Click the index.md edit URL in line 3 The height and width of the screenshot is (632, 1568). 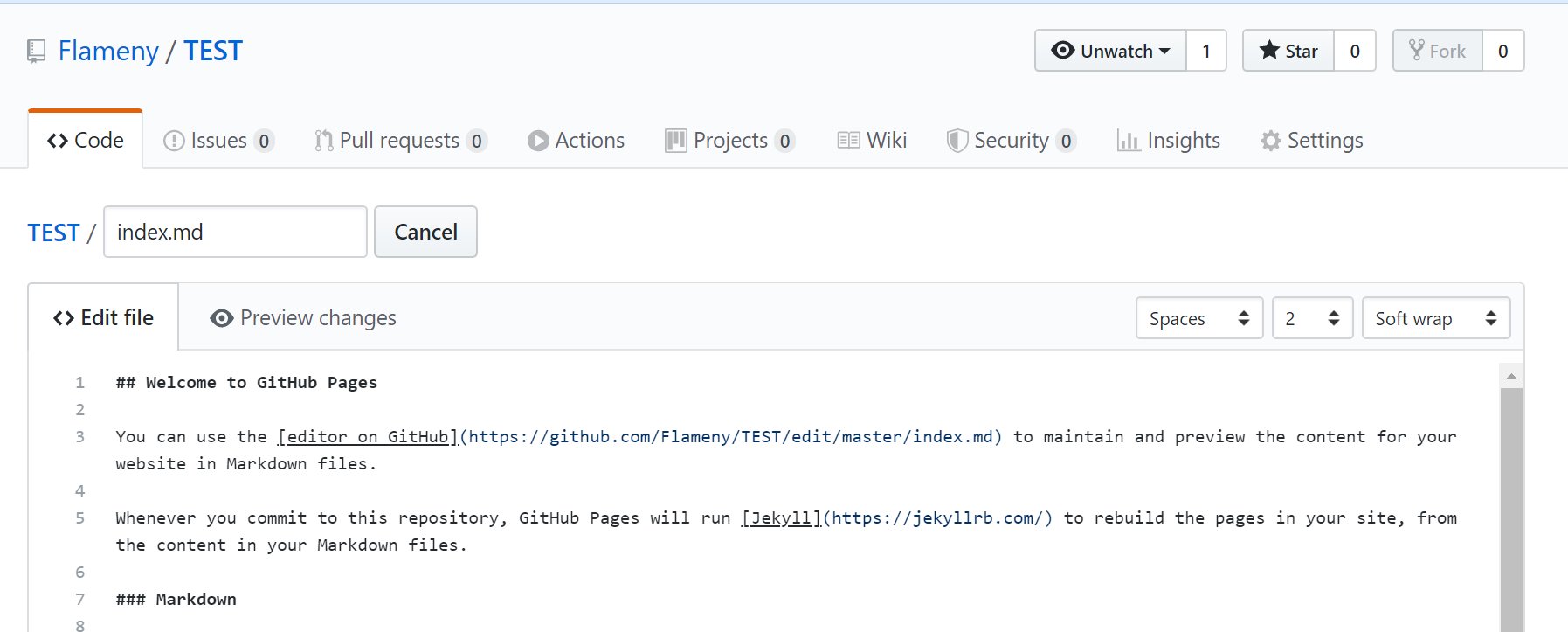[731, 436]
